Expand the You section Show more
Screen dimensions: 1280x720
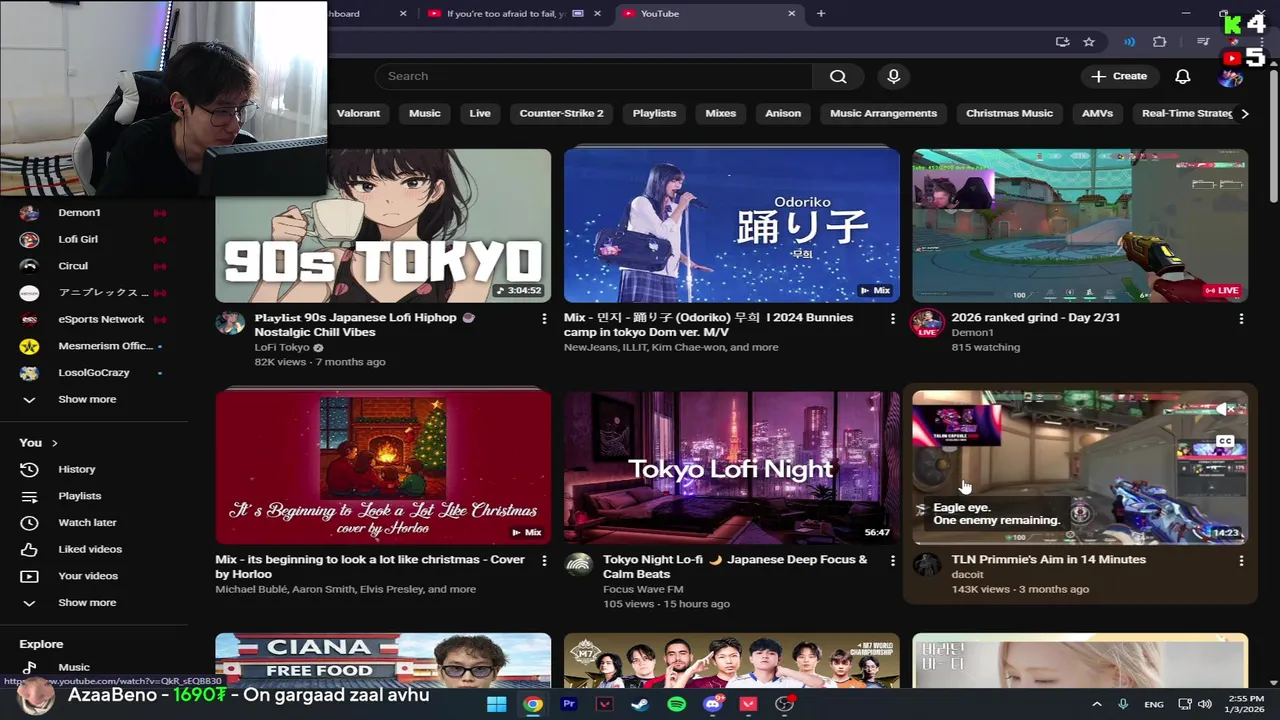(87, 603)
